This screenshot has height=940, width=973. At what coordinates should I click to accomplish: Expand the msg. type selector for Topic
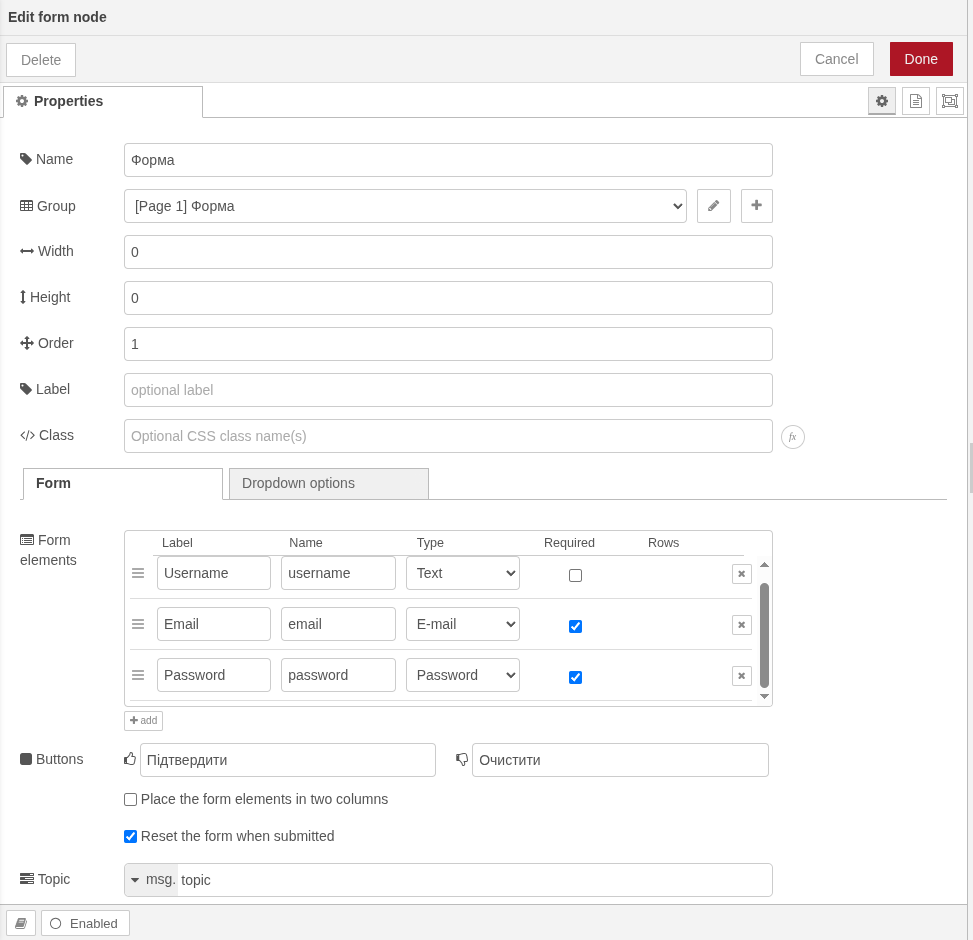coord(151,880)
